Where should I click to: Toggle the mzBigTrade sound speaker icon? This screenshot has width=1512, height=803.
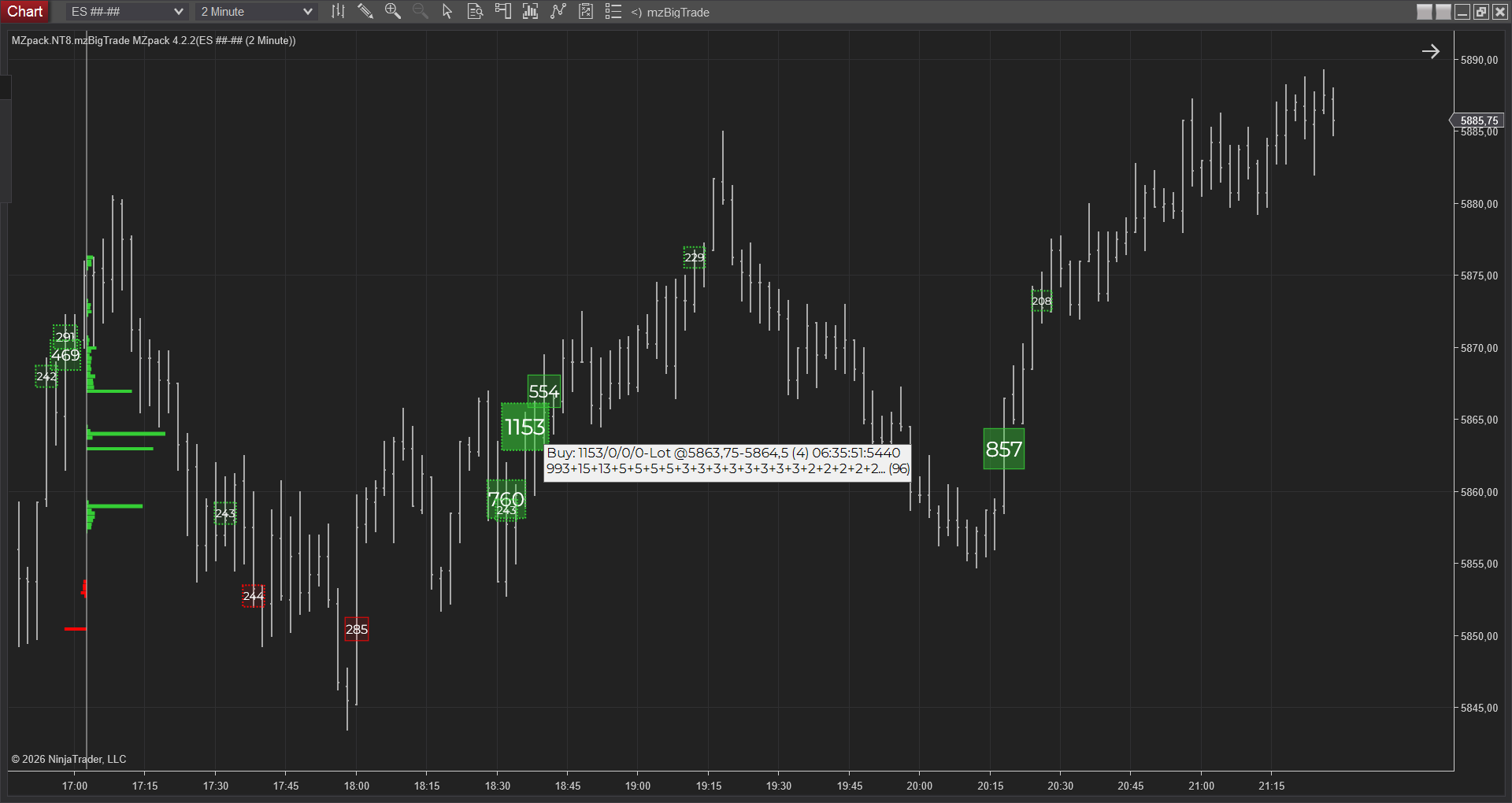pos(636,12)
